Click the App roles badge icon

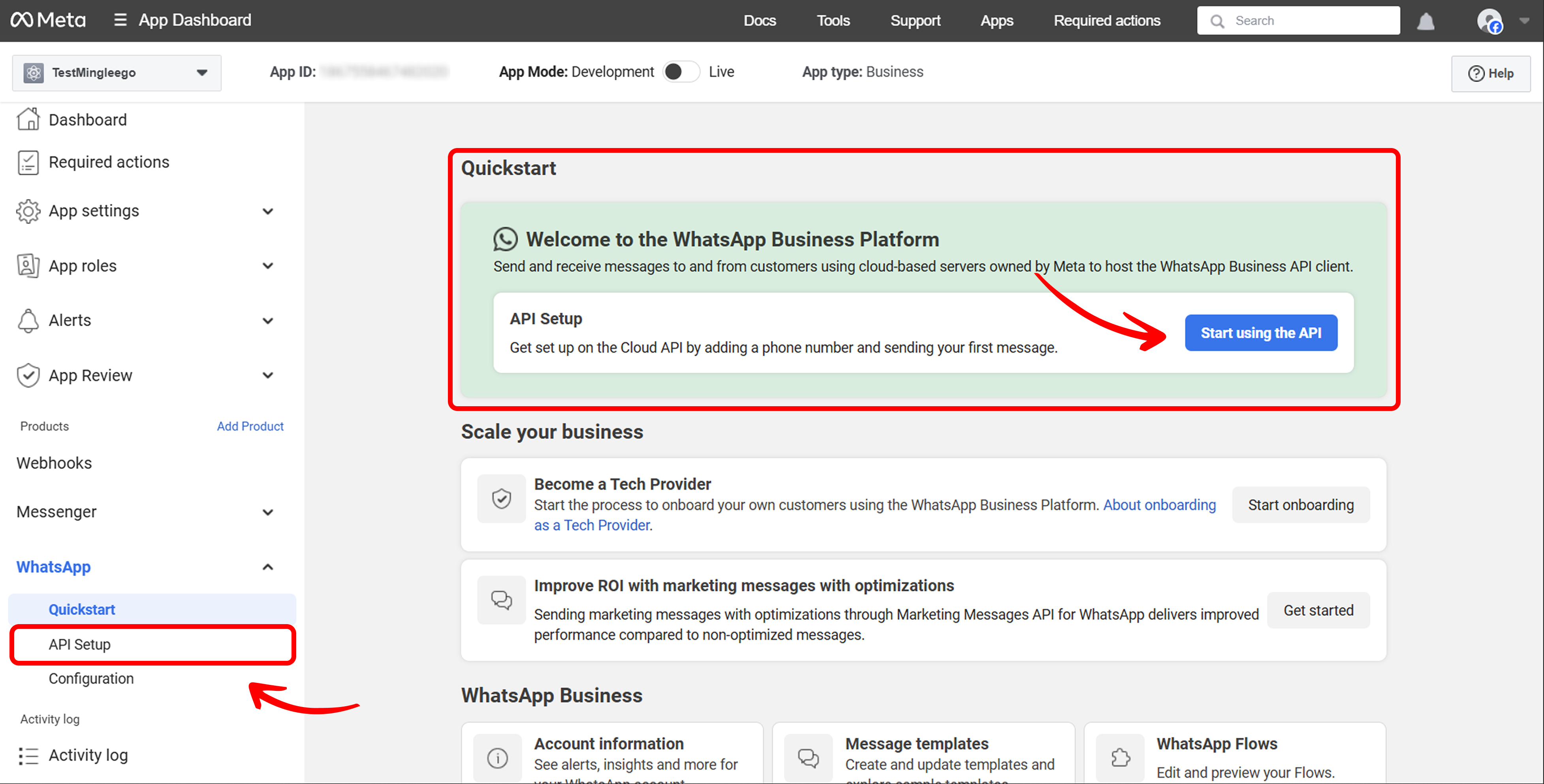coord(28,266)
